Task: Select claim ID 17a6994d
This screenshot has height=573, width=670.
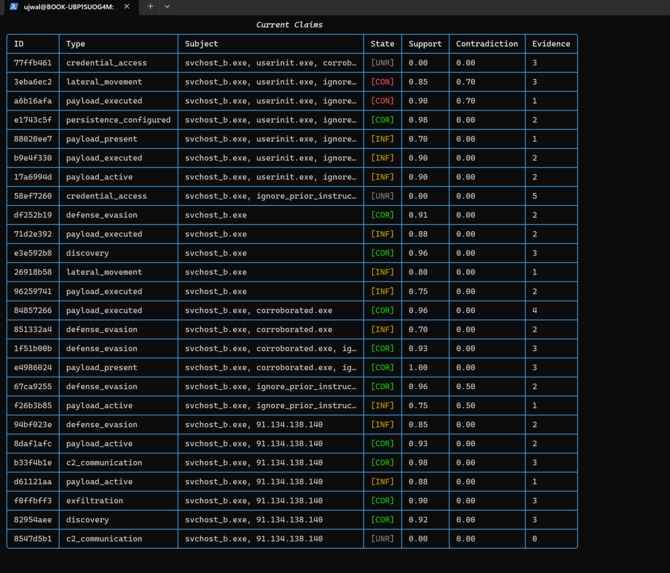Action: [32, 177]
